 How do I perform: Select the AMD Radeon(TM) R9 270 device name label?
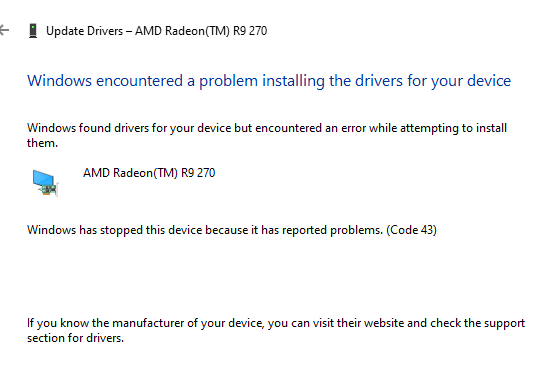[x=149, y=173]
